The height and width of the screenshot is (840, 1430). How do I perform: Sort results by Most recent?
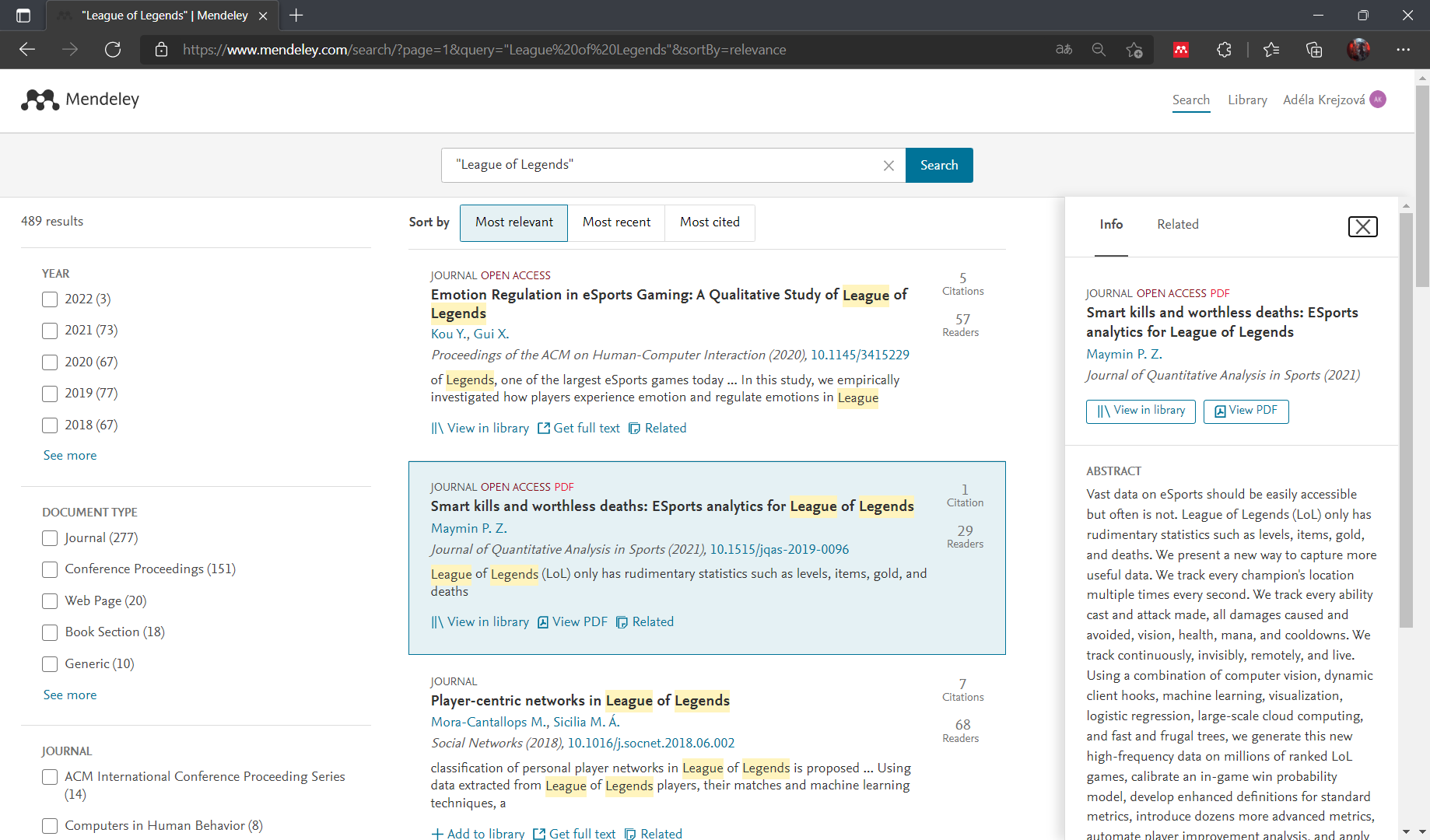616,222
